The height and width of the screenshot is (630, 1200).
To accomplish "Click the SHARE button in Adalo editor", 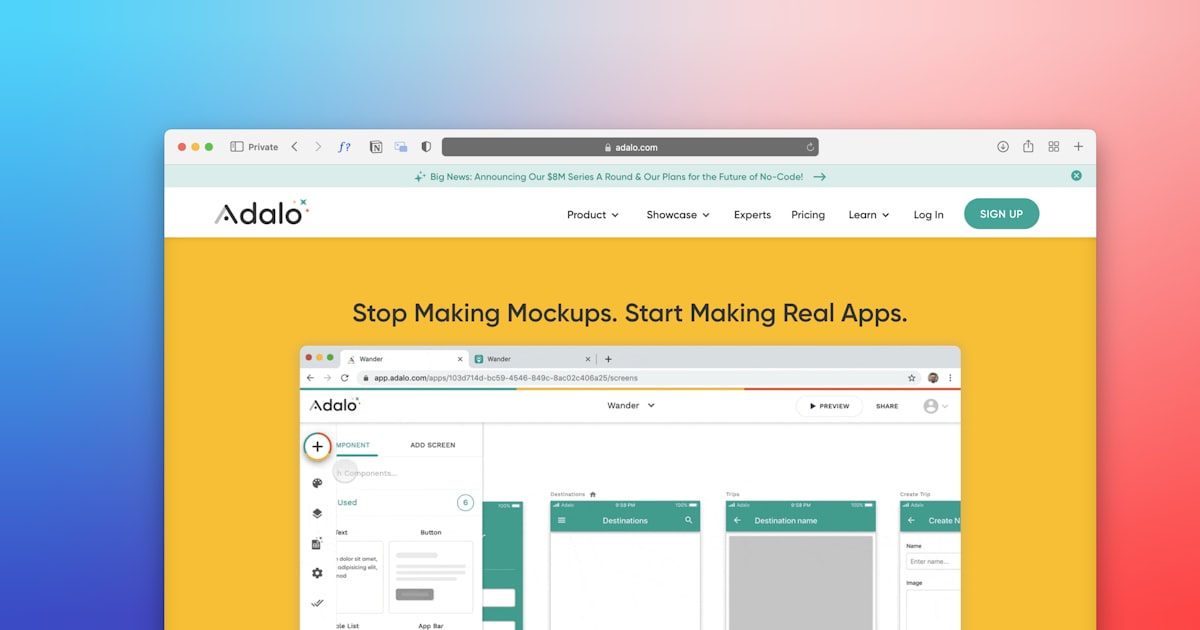I will click(x=887, y=406).
